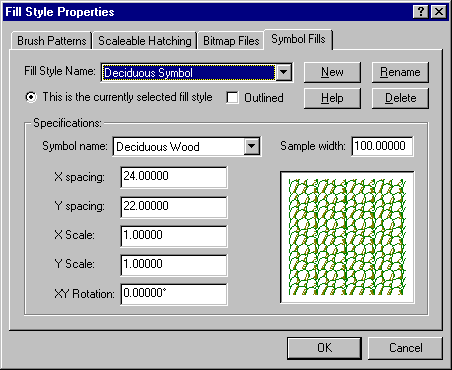Open Help for fill styles

pyautogui.click(x=332, y=98)
